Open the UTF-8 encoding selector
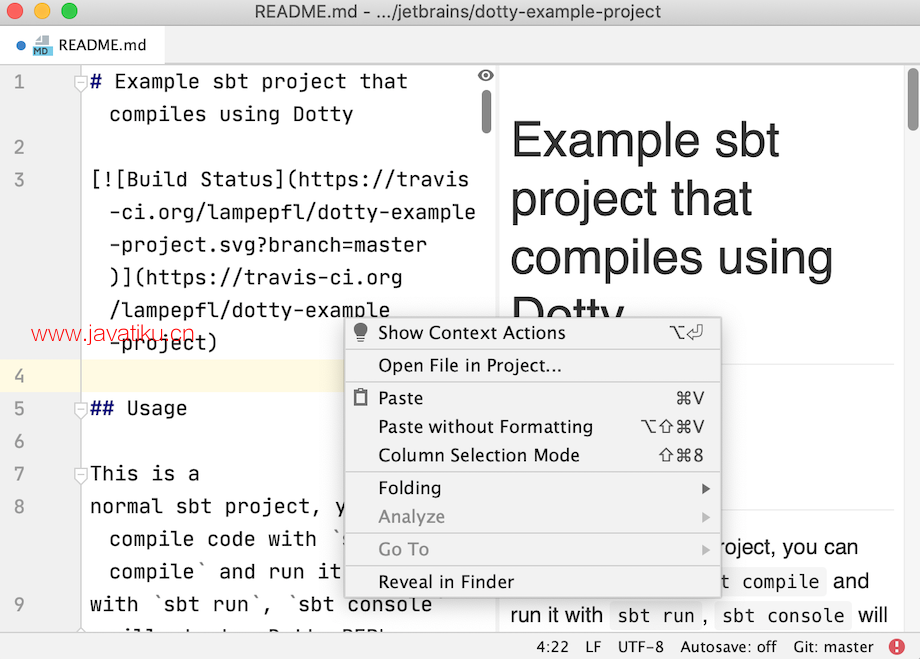The image size is (920, 659). [641, 647]
